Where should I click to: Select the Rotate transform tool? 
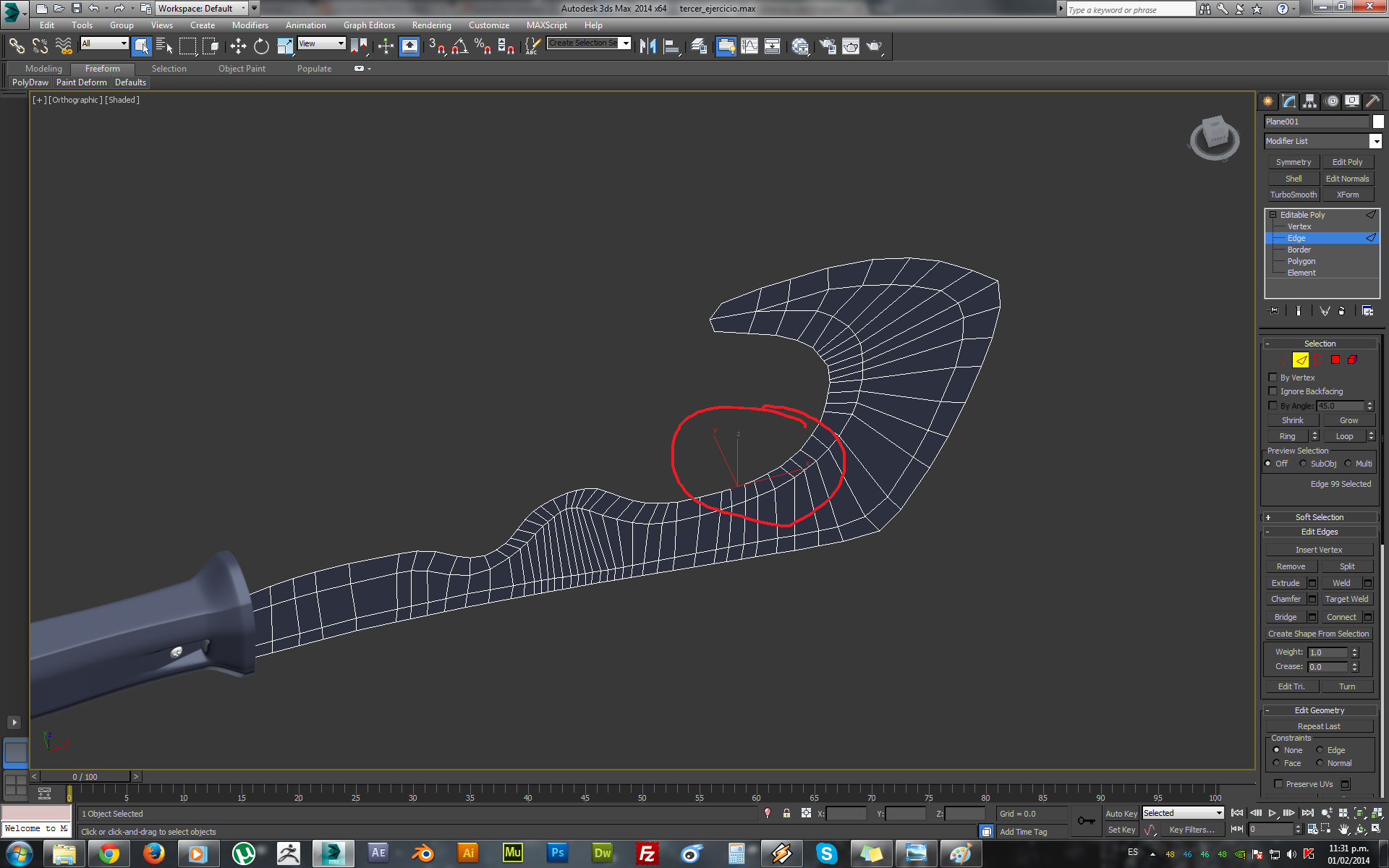coord(261,46)
